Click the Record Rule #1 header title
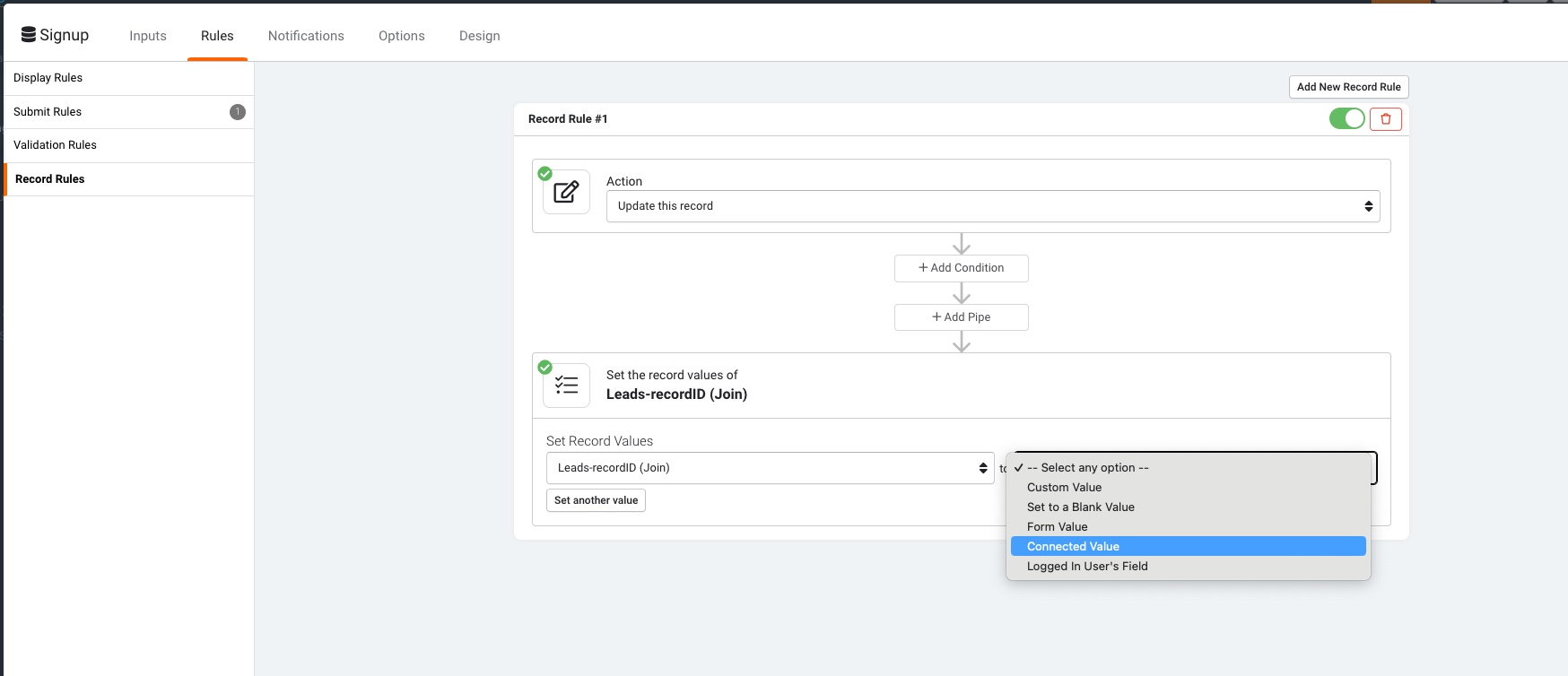Image resolution: width=1568 pixels, height=676 pixels. point(568,119)
